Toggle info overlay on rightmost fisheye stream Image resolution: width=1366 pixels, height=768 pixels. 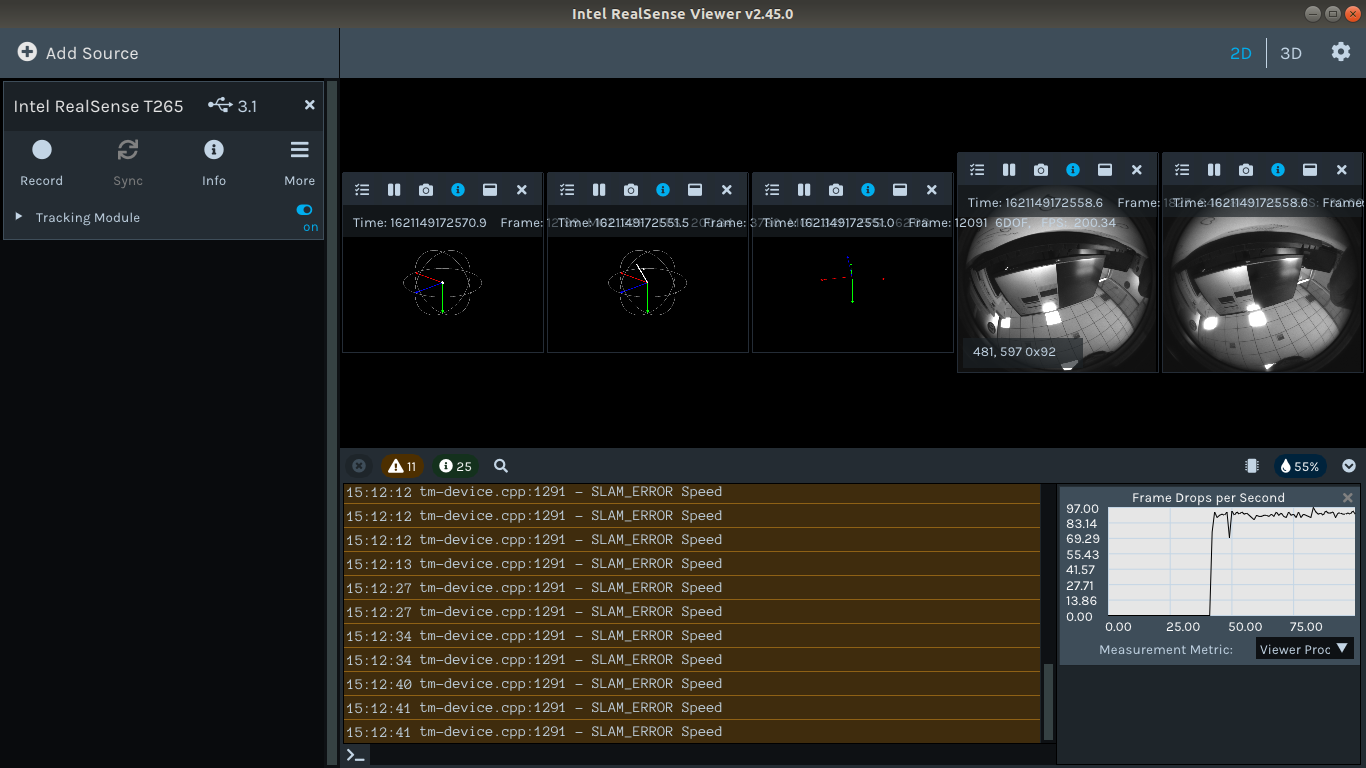[1278, 170]
